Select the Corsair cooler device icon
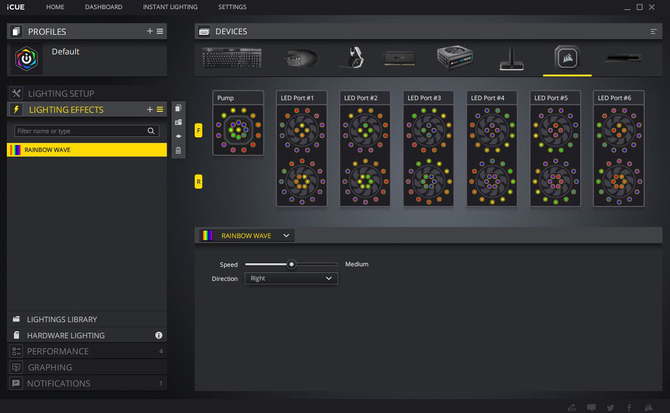 point(567,58)
